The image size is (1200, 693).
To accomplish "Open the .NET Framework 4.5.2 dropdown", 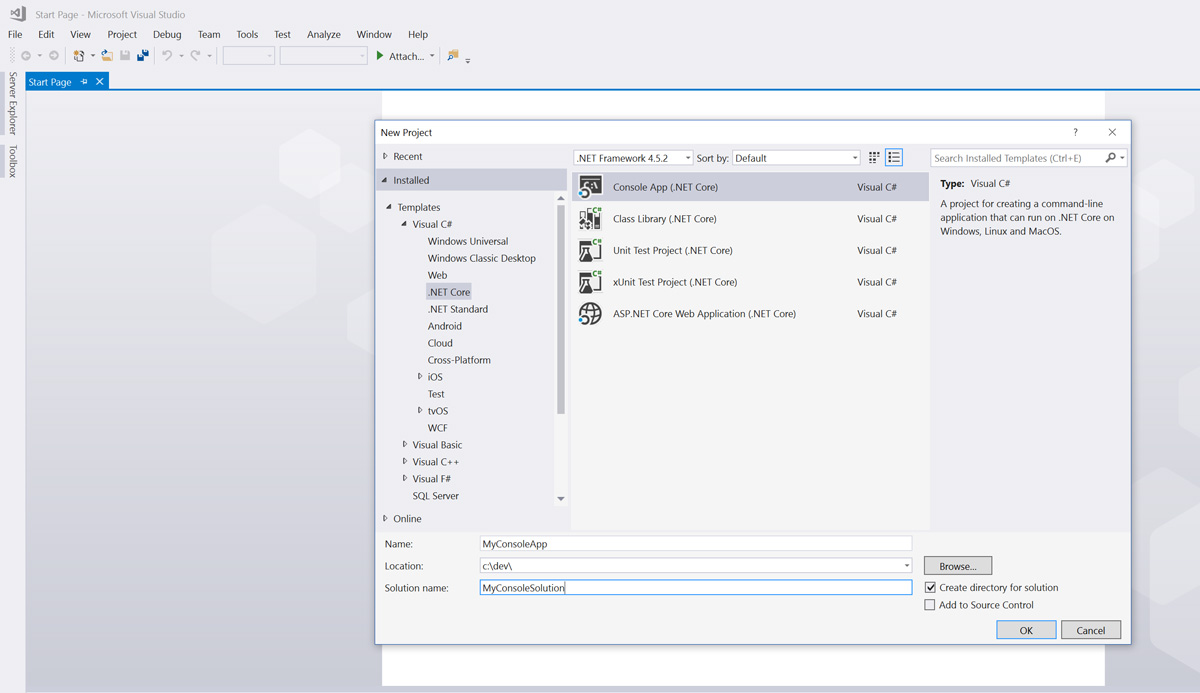I will point(686,157).
